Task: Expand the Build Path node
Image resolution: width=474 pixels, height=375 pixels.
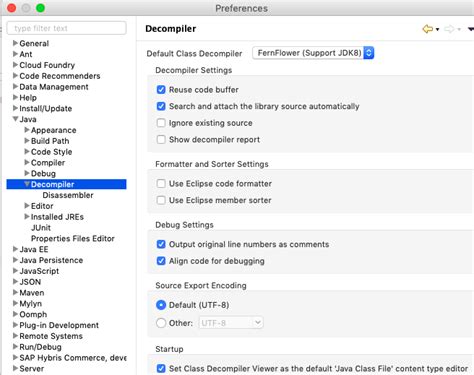Action: tap(27, 141)
